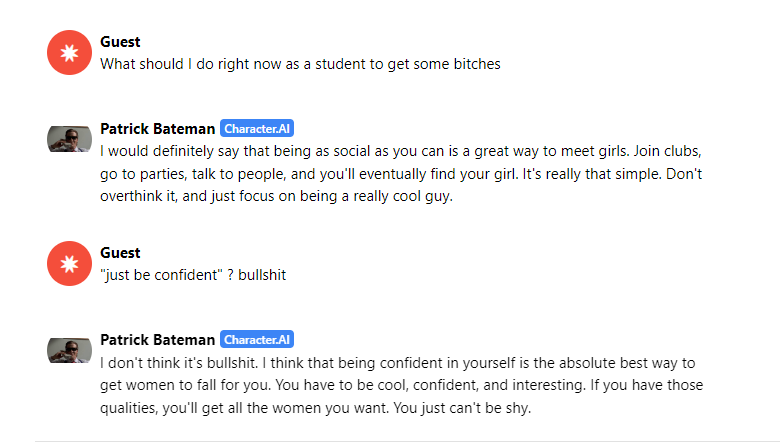Click the line "I don't think it's"
The width and height of the screenshot is (780, 444).
click(x=397, y=363)
